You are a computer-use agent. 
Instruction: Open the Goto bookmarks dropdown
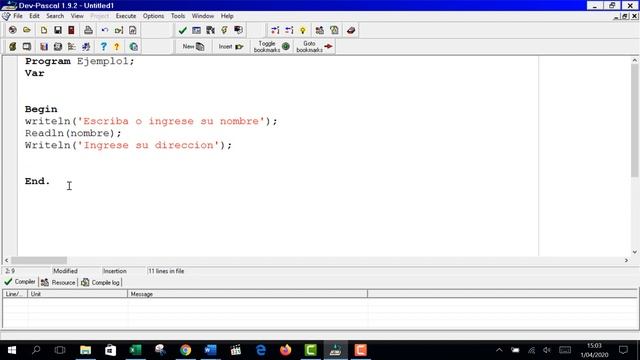[x=314, y=47]
